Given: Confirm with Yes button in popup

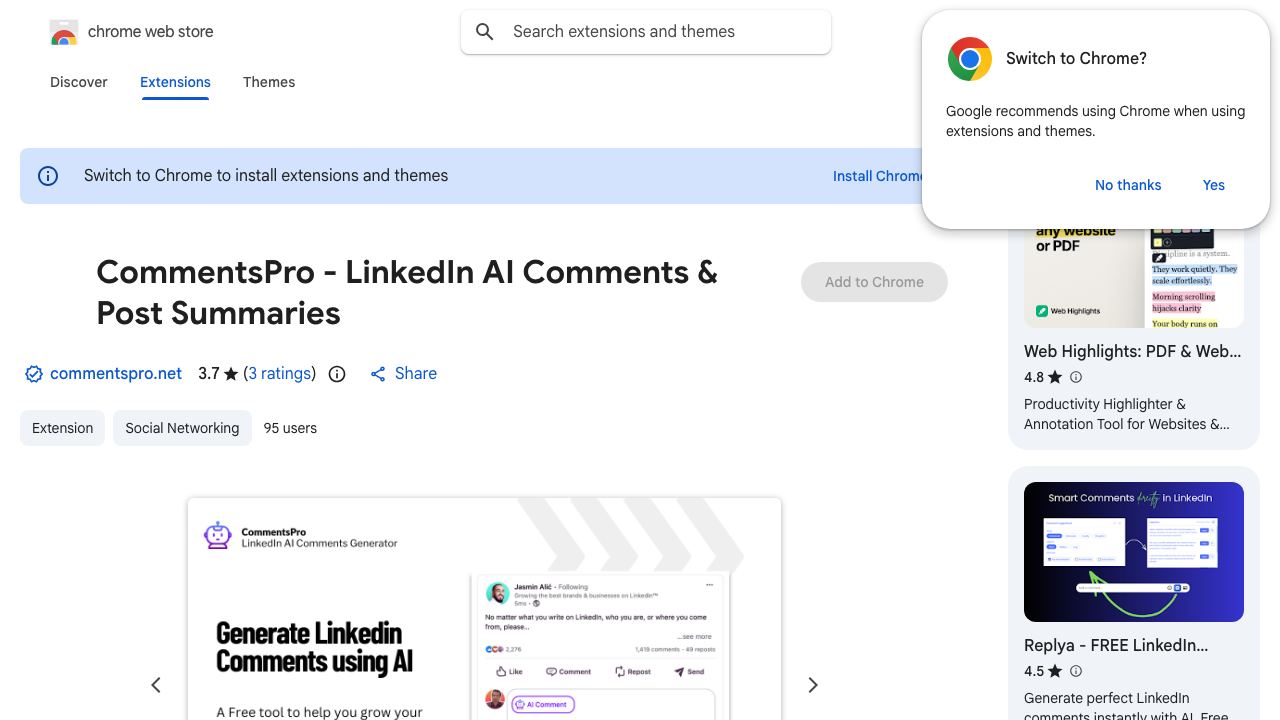Looking at the screenshot, I should pyautogui.click(x=1214, y=185).
